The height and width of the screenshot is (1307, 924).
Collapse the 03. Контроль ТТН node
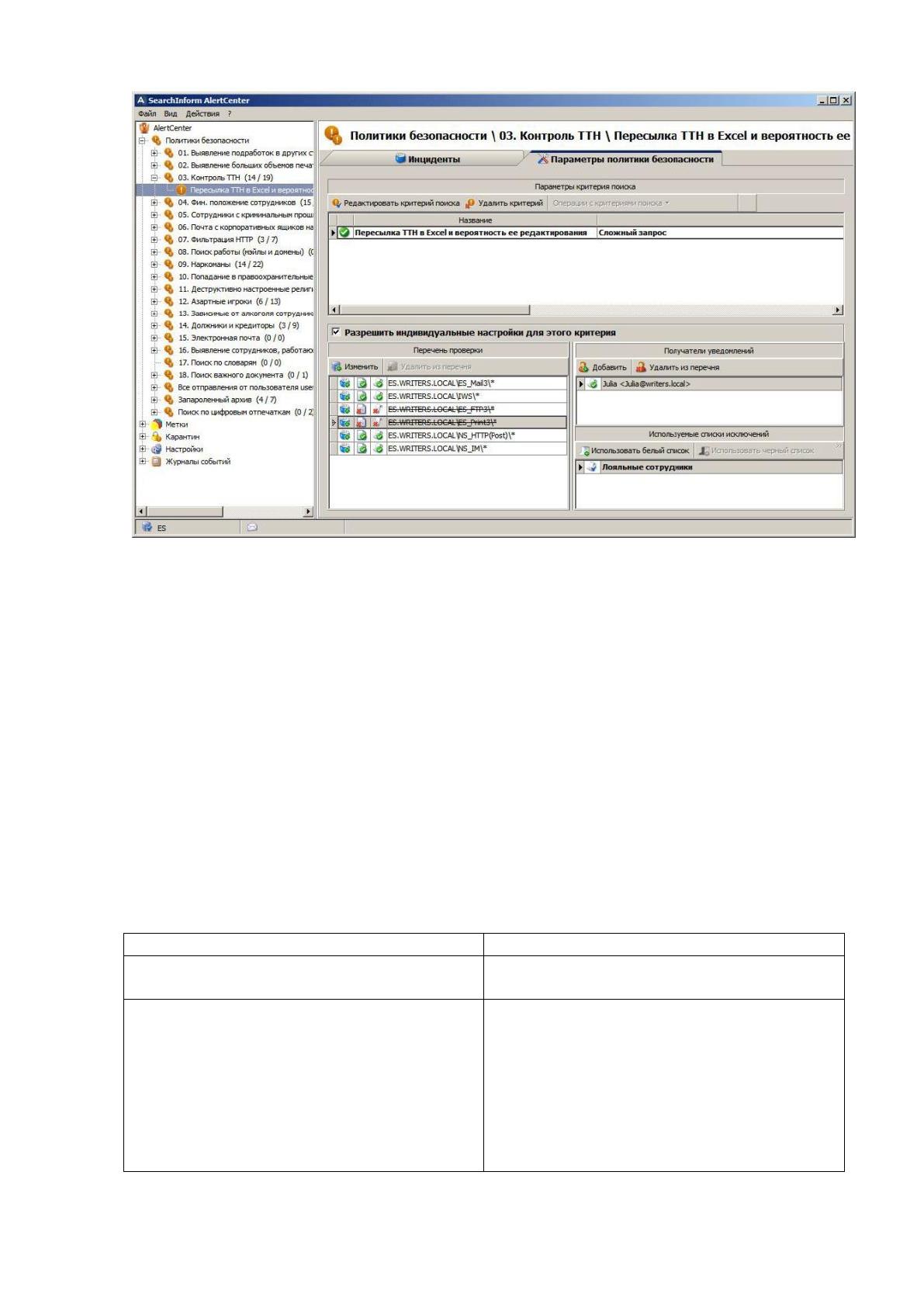[154, 178]
